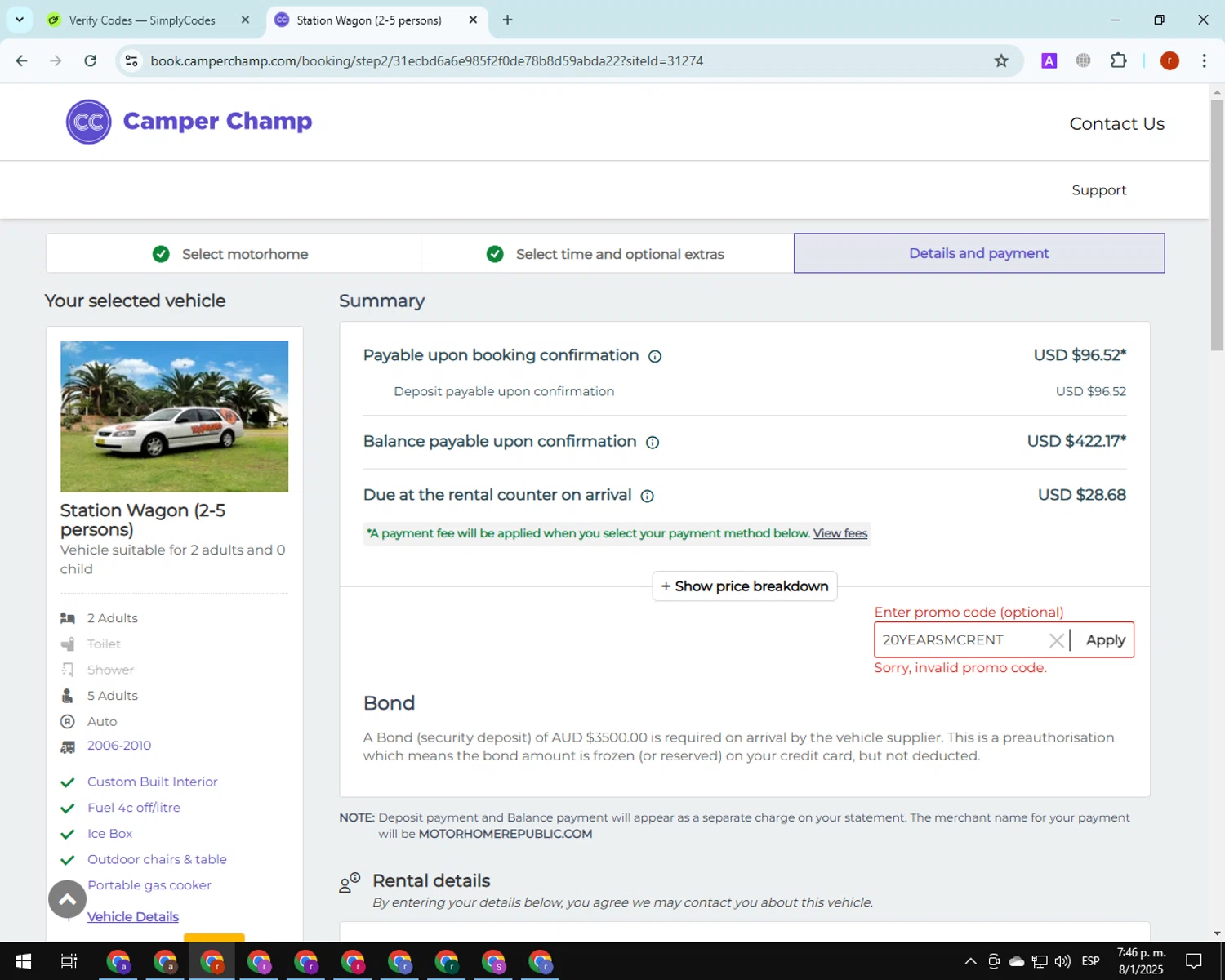Close the Station Wagon tab
The image size is (1225, 980).
pyautogui.click(x=473, y=20)
